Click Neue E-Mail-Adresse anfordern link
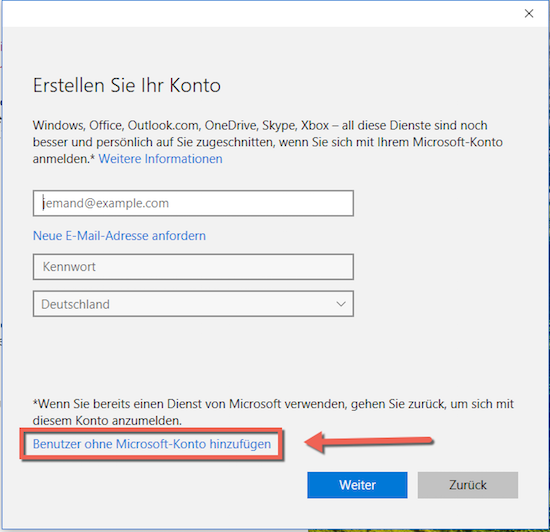 pyautogui.click(x=119, y=236)
